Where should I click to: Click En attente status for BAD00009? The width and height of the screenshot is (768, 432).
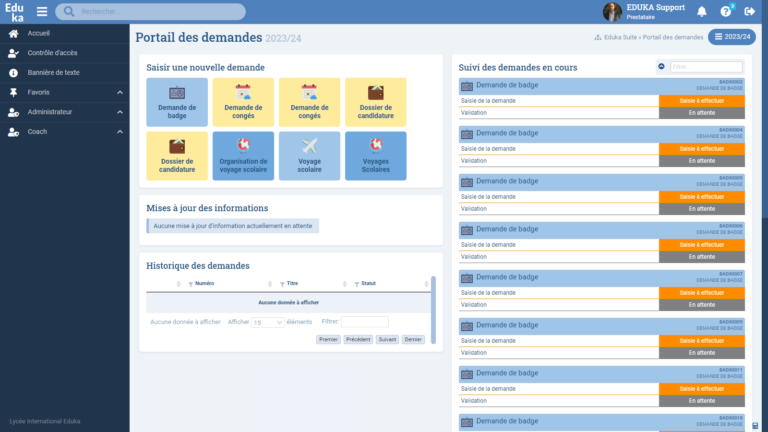[x=701, y=353]
